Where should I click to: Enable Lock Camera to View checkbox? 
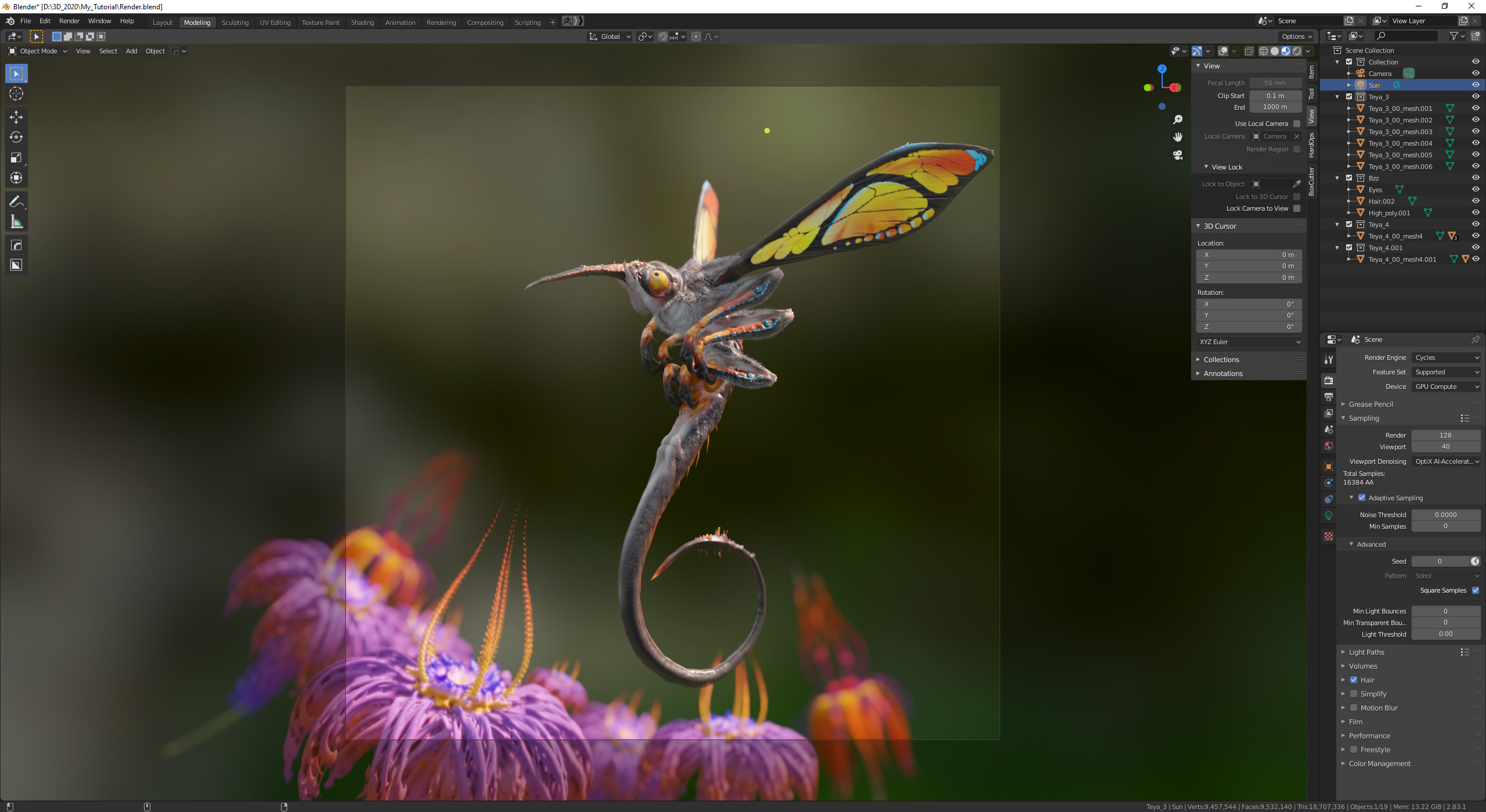[x=1297, y=208]
